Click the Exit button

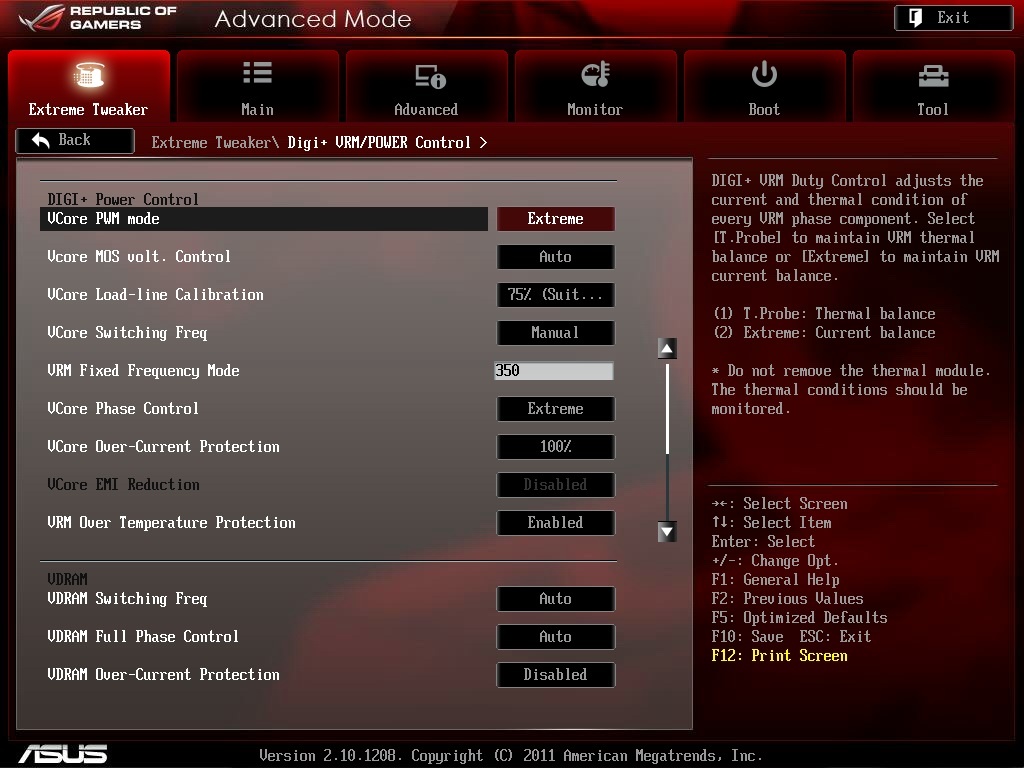[x=953, y=18]
